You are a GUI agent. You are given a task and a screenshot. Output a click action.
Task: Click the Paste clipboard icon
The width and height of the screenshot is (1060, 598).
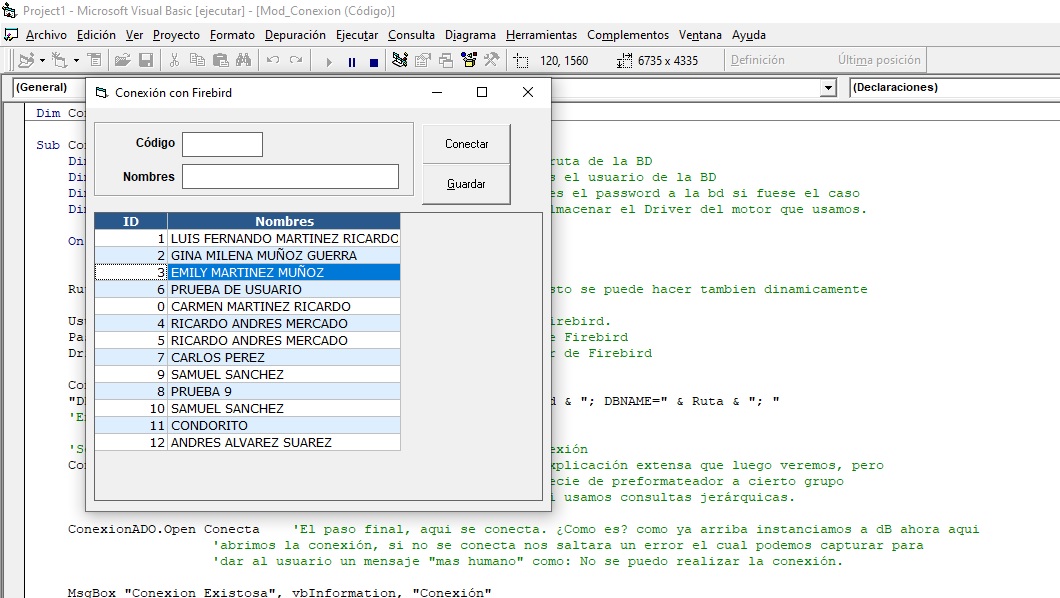click(219, 61)
